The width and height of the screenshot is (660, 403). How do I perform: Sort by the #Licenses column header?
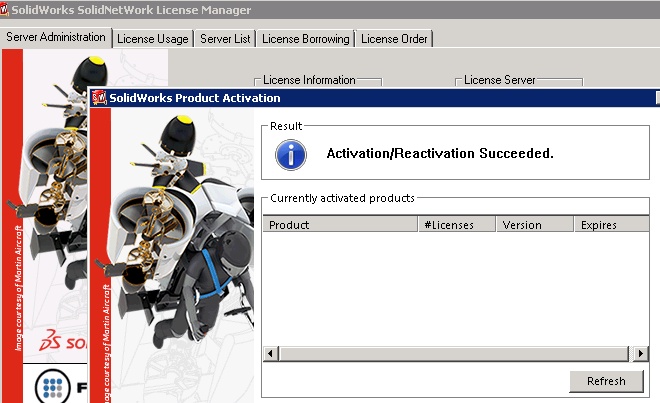tap(457, 224)
